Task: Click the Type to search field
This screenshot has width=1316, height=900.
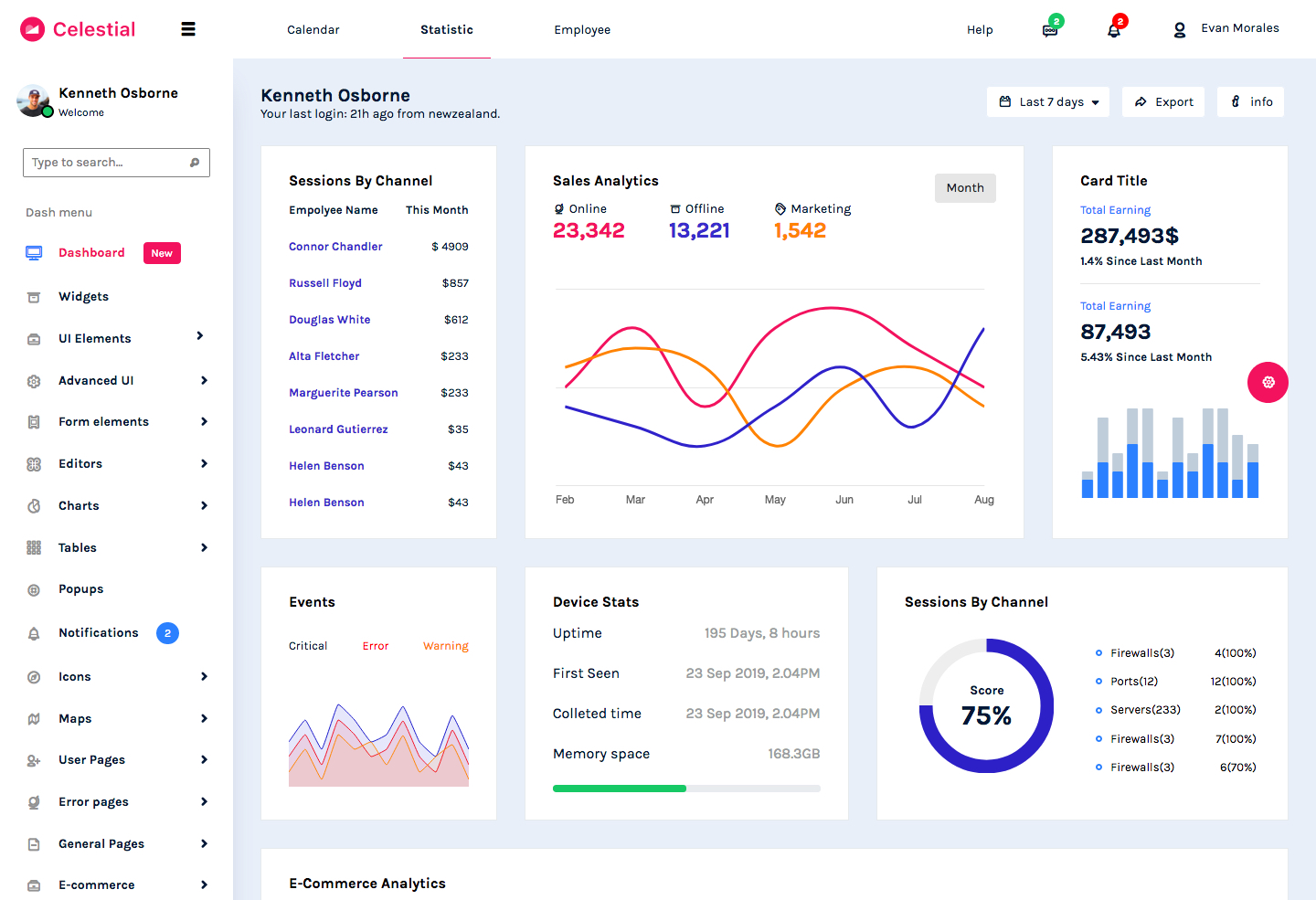Action: 105,163
